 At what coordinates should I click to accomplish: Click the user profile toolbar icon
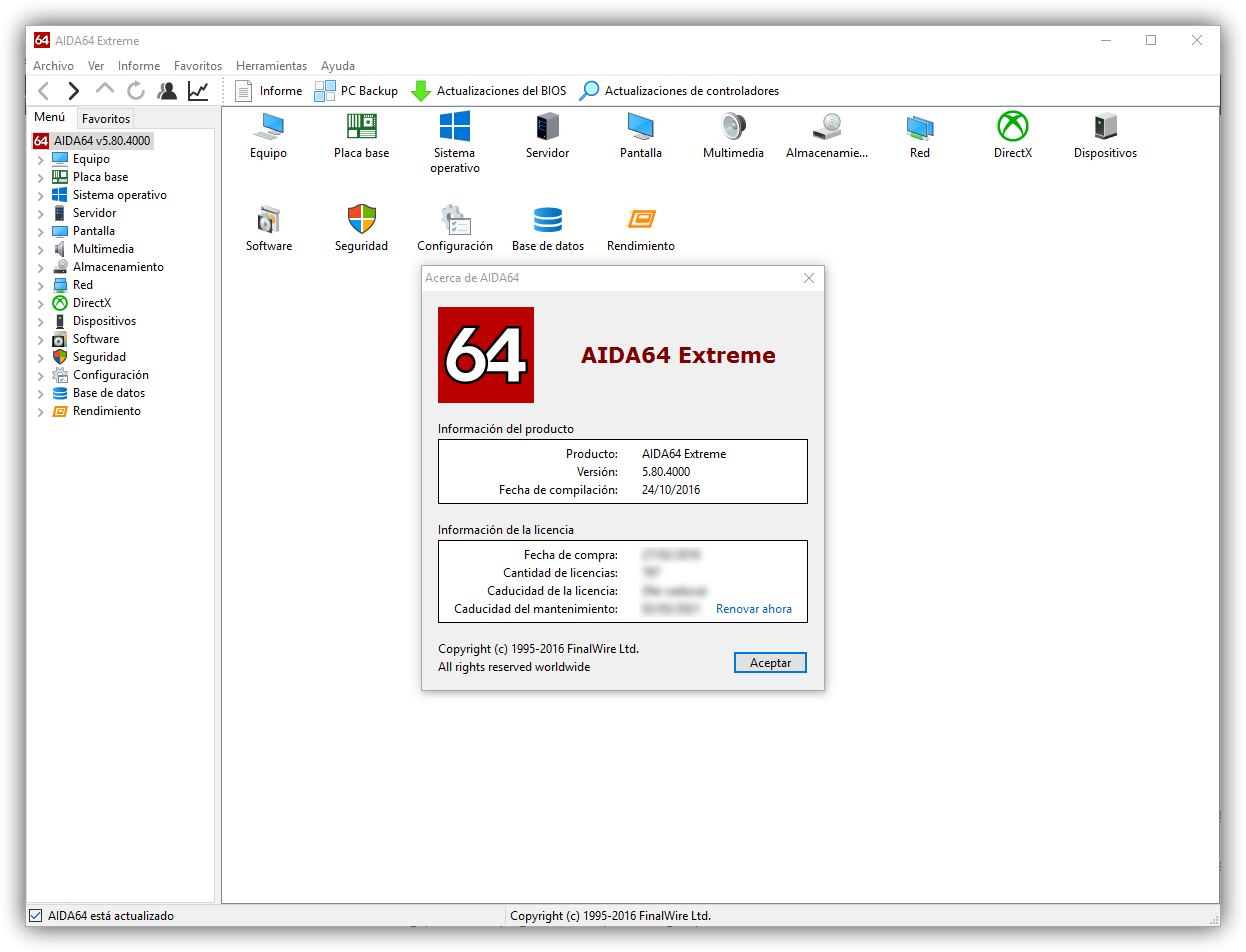tap(167, 91)
